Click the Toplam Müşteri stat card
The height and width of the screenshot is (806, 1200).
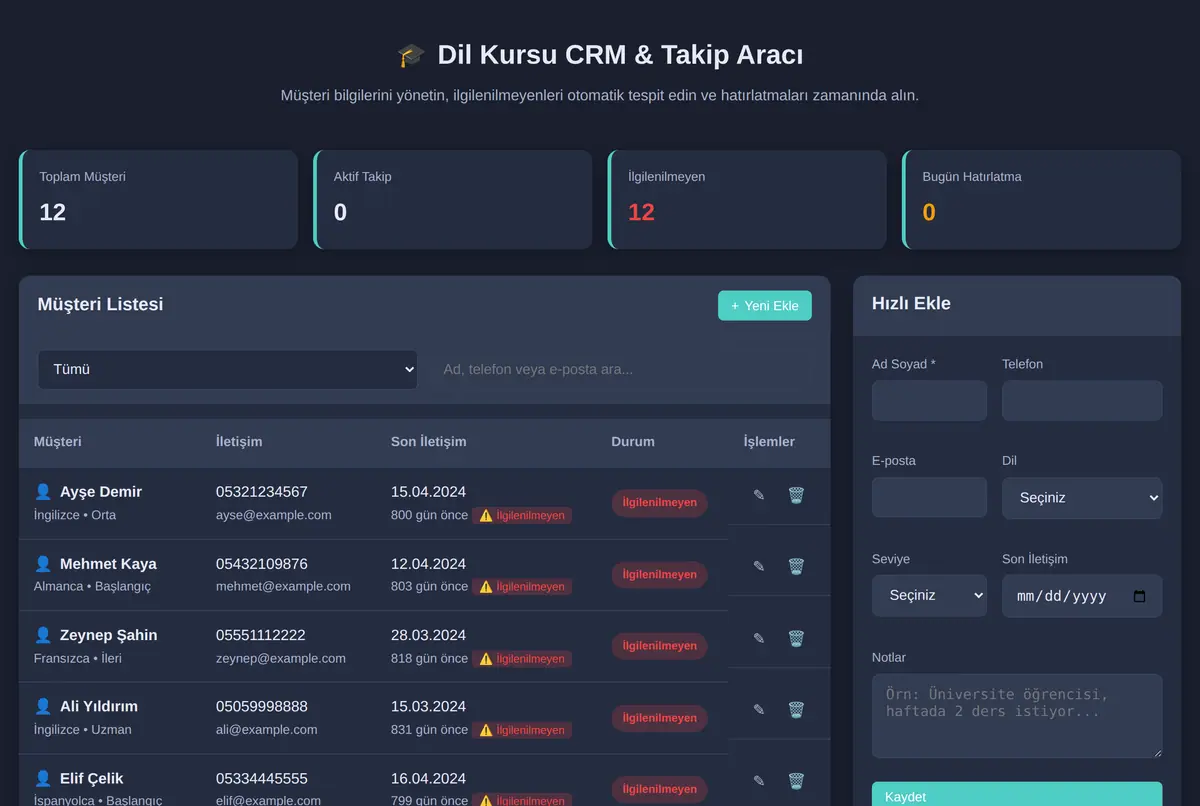(158, 200)
